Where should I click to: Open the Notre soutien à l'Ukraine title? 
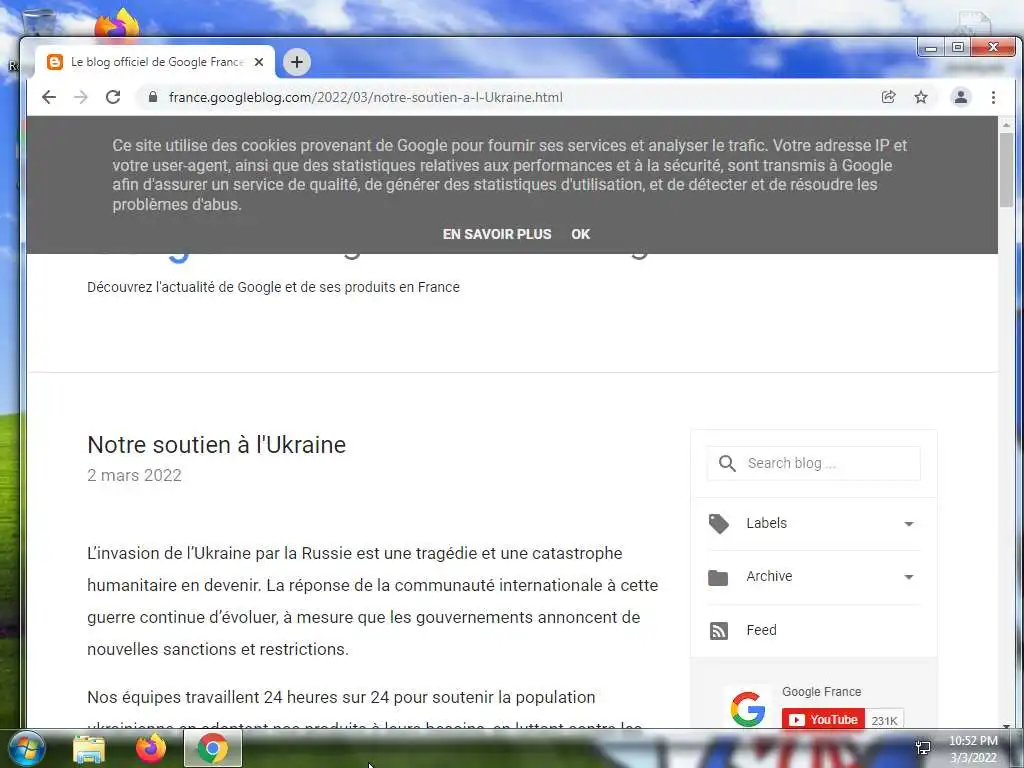[x=216, y=445]
